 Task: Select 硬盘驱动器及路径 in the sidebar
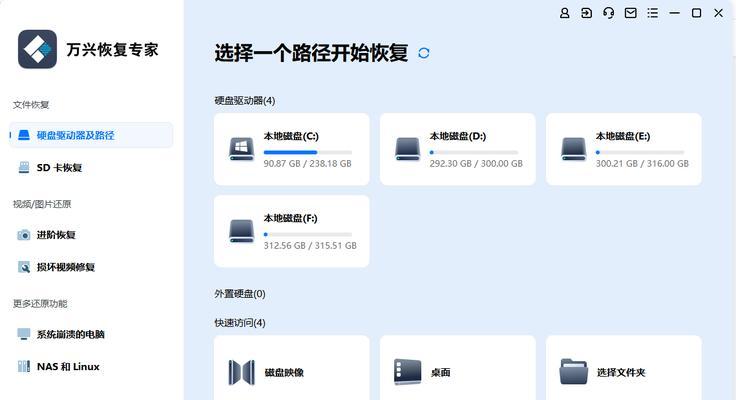coord(91,135)
